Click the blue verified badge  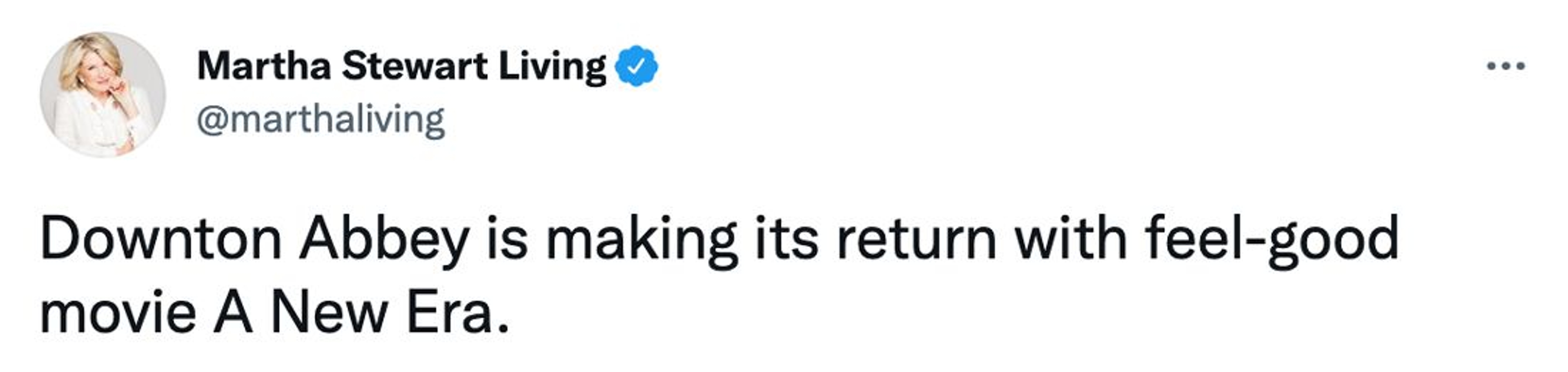pyautogui.click(x=637, y=66)
